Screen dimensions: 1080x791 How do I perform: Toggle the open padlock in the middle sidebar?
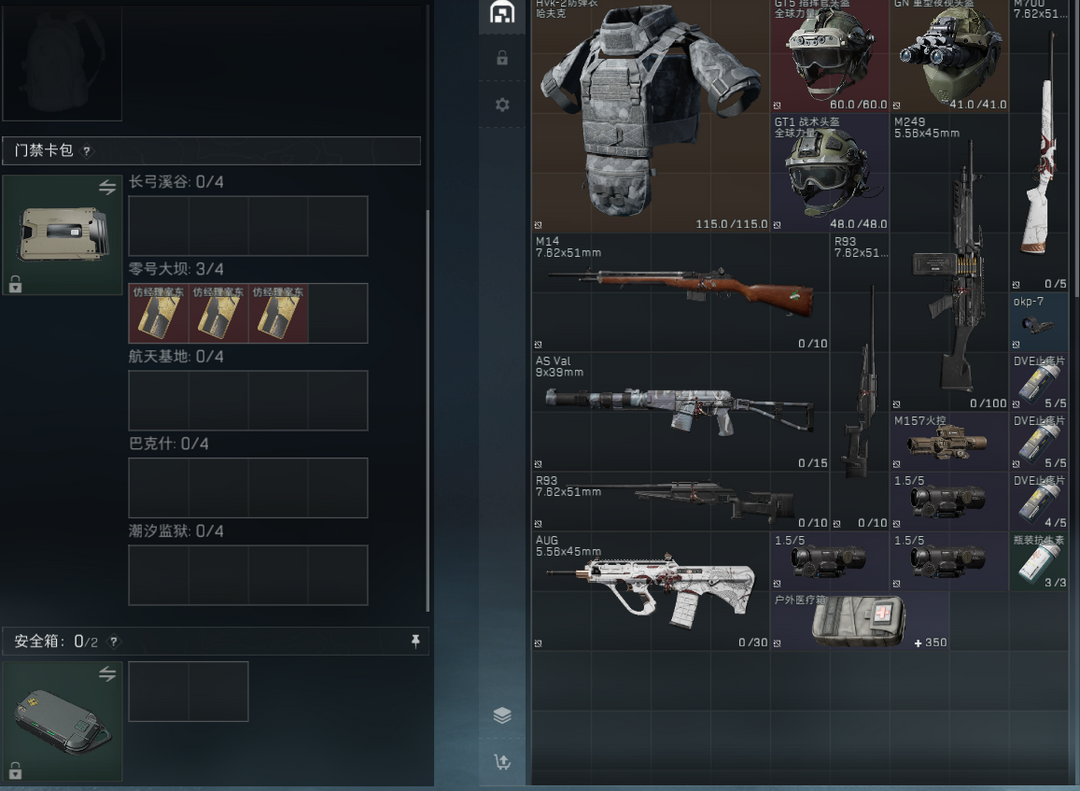(x=502, y=58)
